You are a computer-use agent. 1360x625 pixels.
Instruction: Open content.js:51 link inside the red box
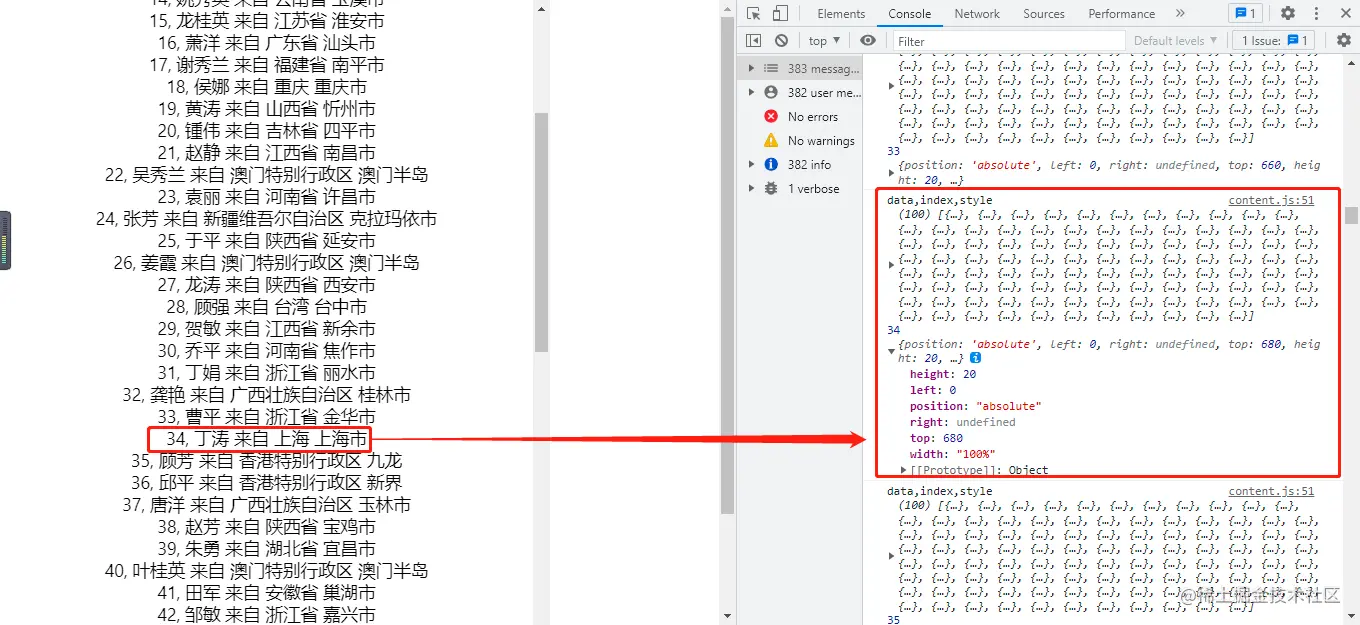click(x=1271, y=200)
